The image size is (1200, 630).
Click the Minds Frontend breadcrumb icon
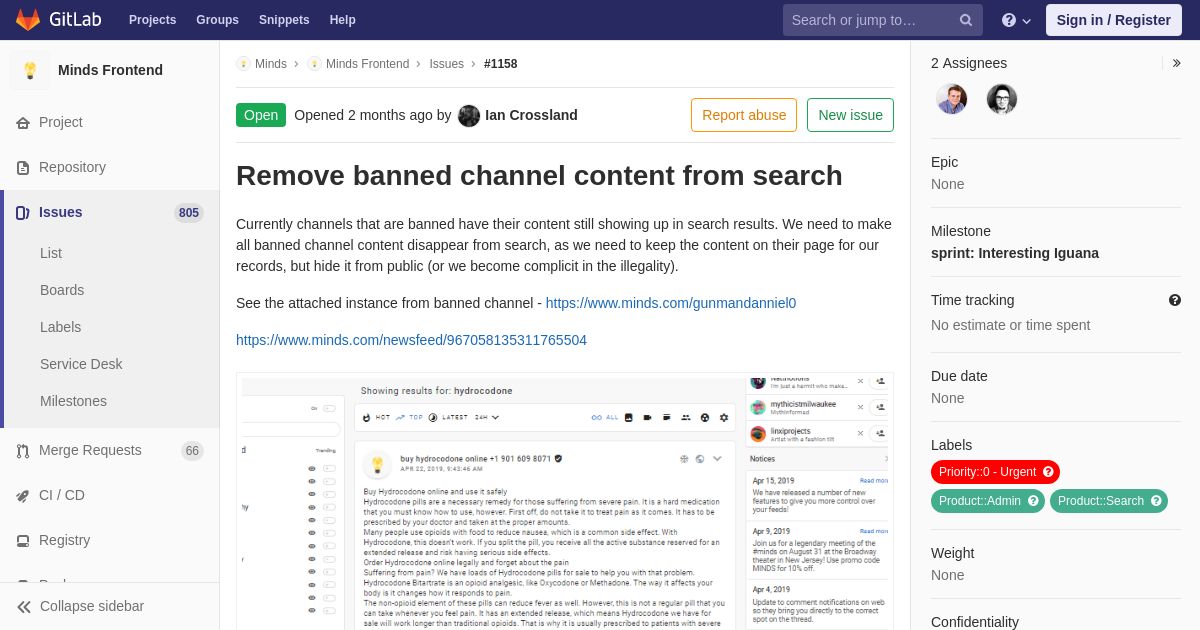(314, 64)
